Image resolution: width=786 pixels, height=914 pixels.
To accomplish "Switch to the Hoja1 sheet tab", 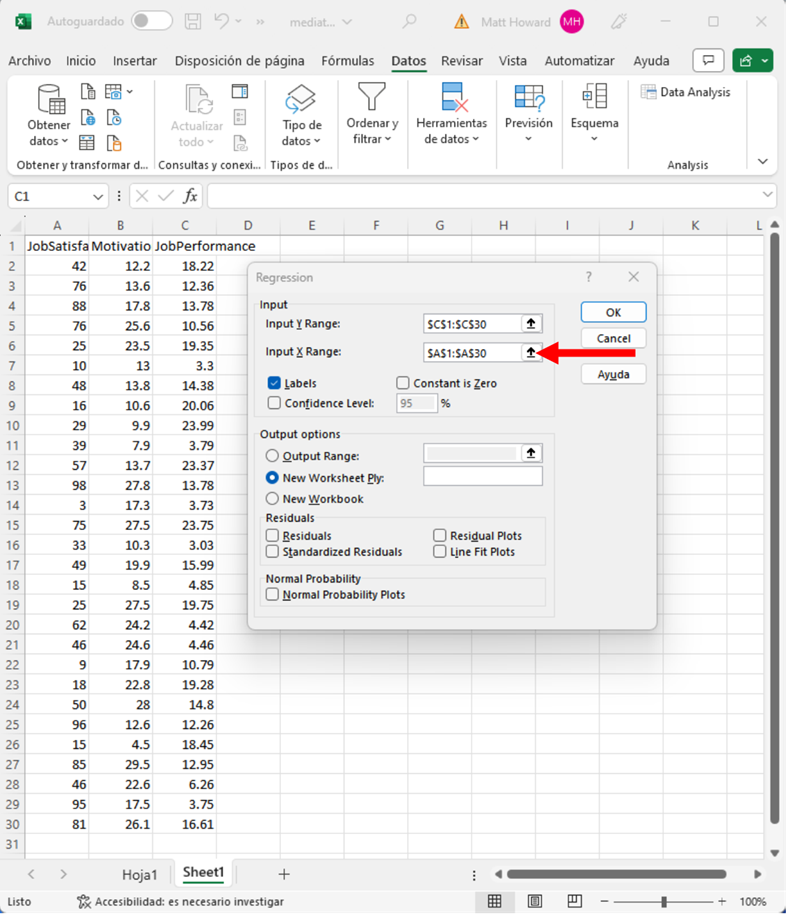I will point(140,874).
